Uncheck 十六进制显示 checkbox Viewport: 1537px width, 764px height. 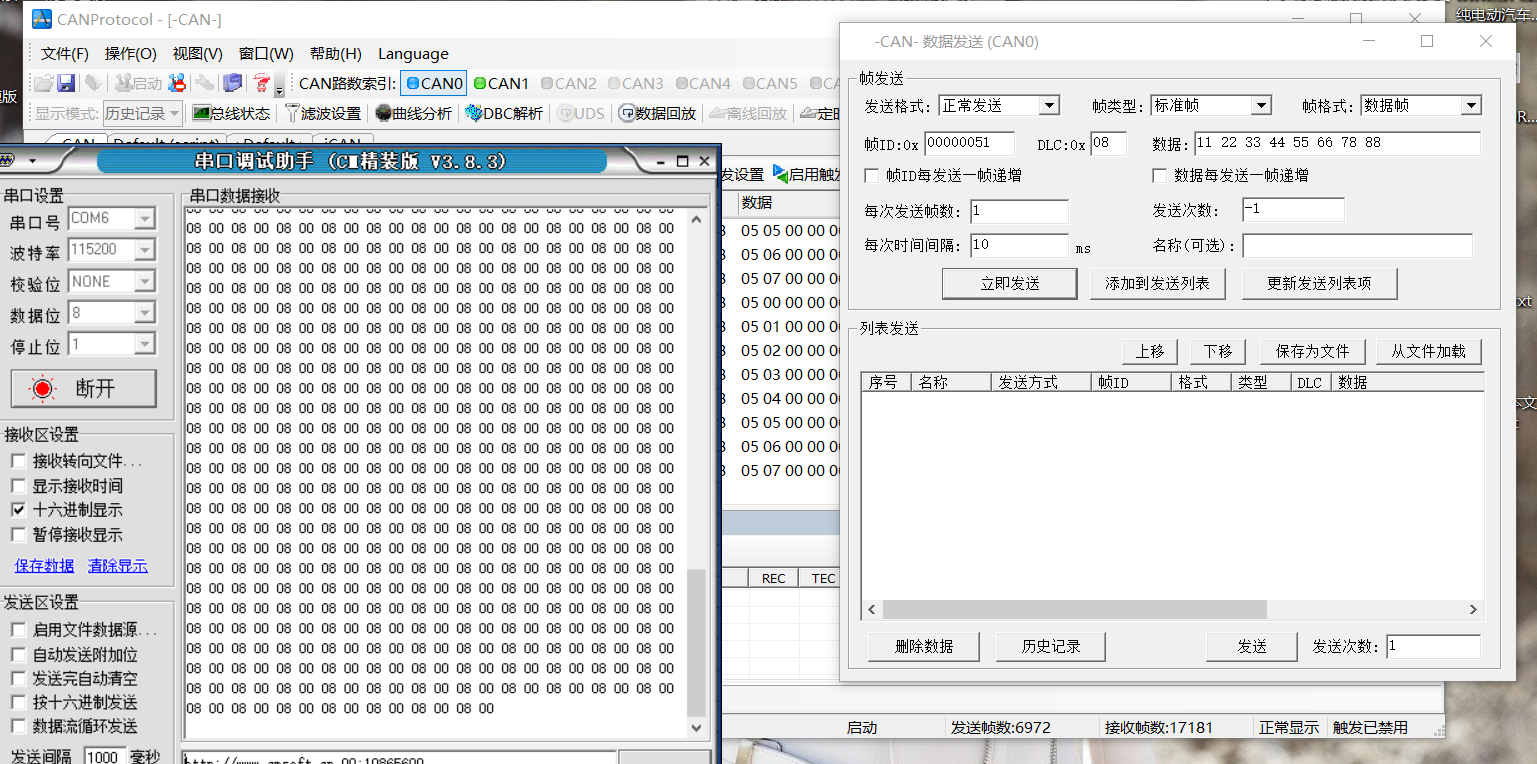[18, 510]
